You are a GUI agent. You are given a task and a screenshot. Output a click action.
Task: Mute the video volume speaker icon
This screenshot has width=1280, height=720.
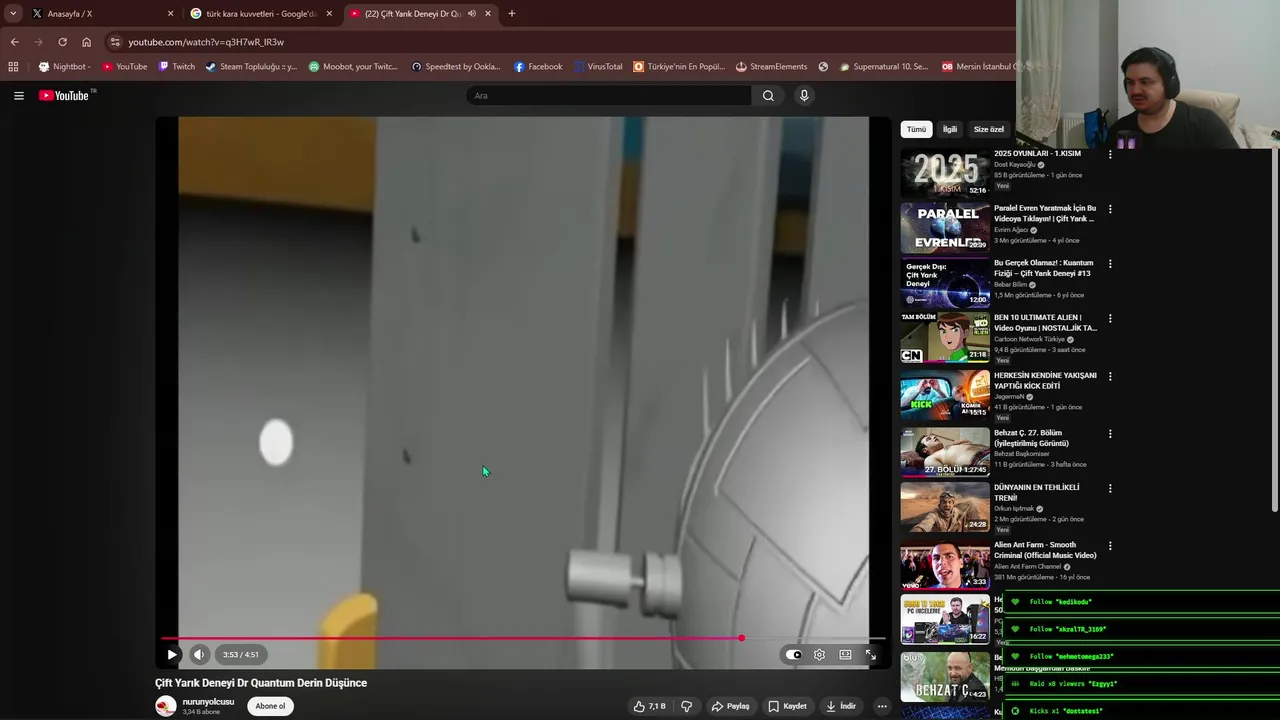point(199,655)
